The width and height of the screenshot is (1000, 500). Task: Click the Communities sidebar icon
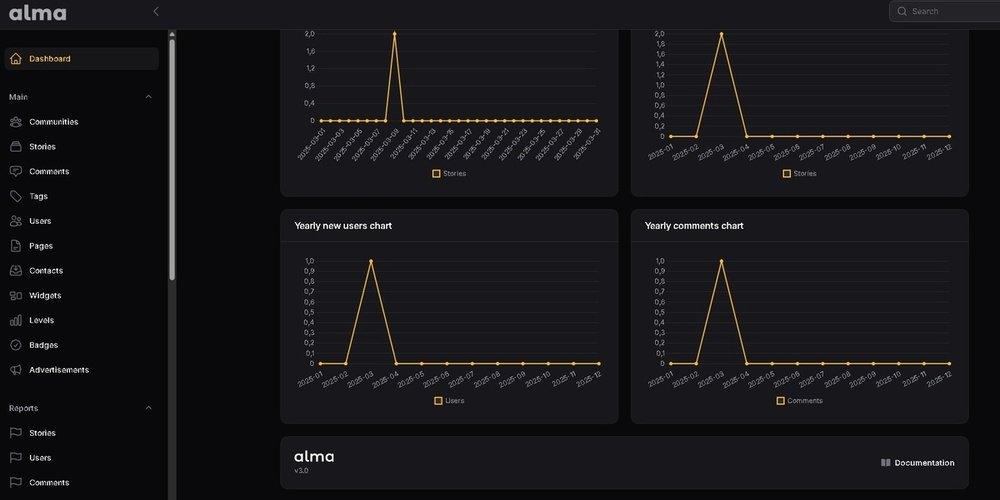point(16,122)
